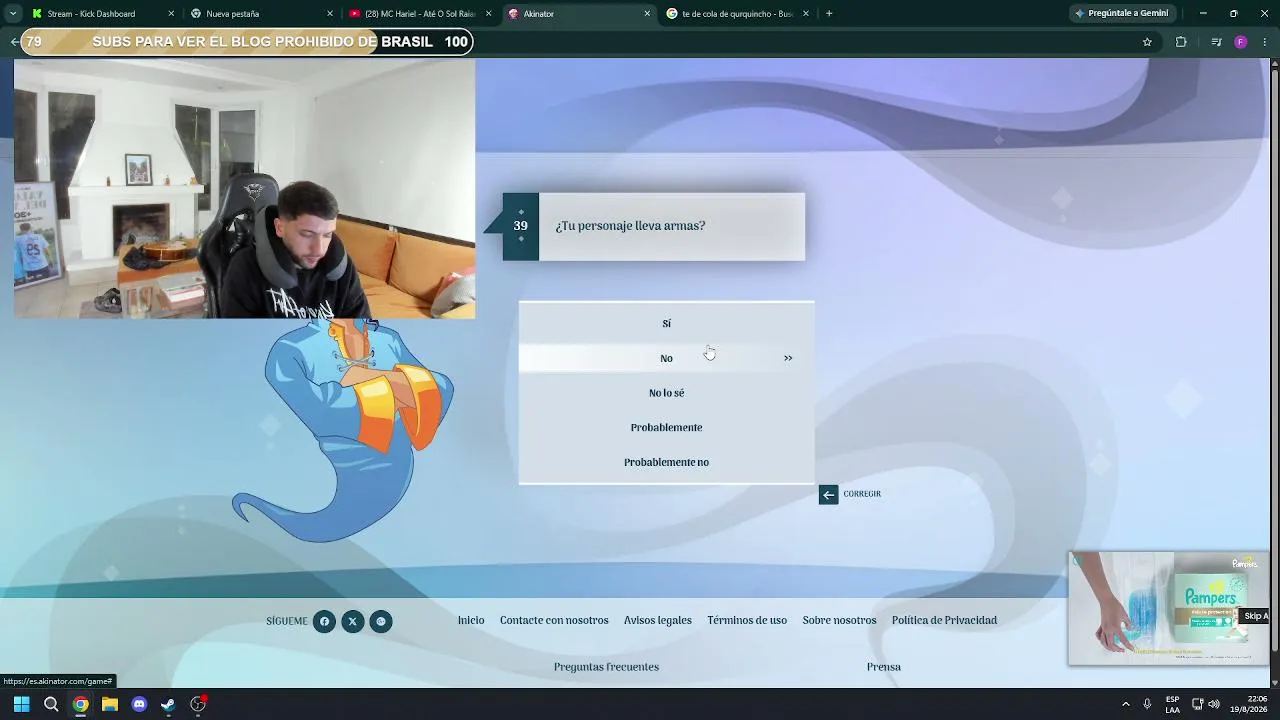
Task: Close the "Nueva pestaña" tab
Action: point(330,14)
